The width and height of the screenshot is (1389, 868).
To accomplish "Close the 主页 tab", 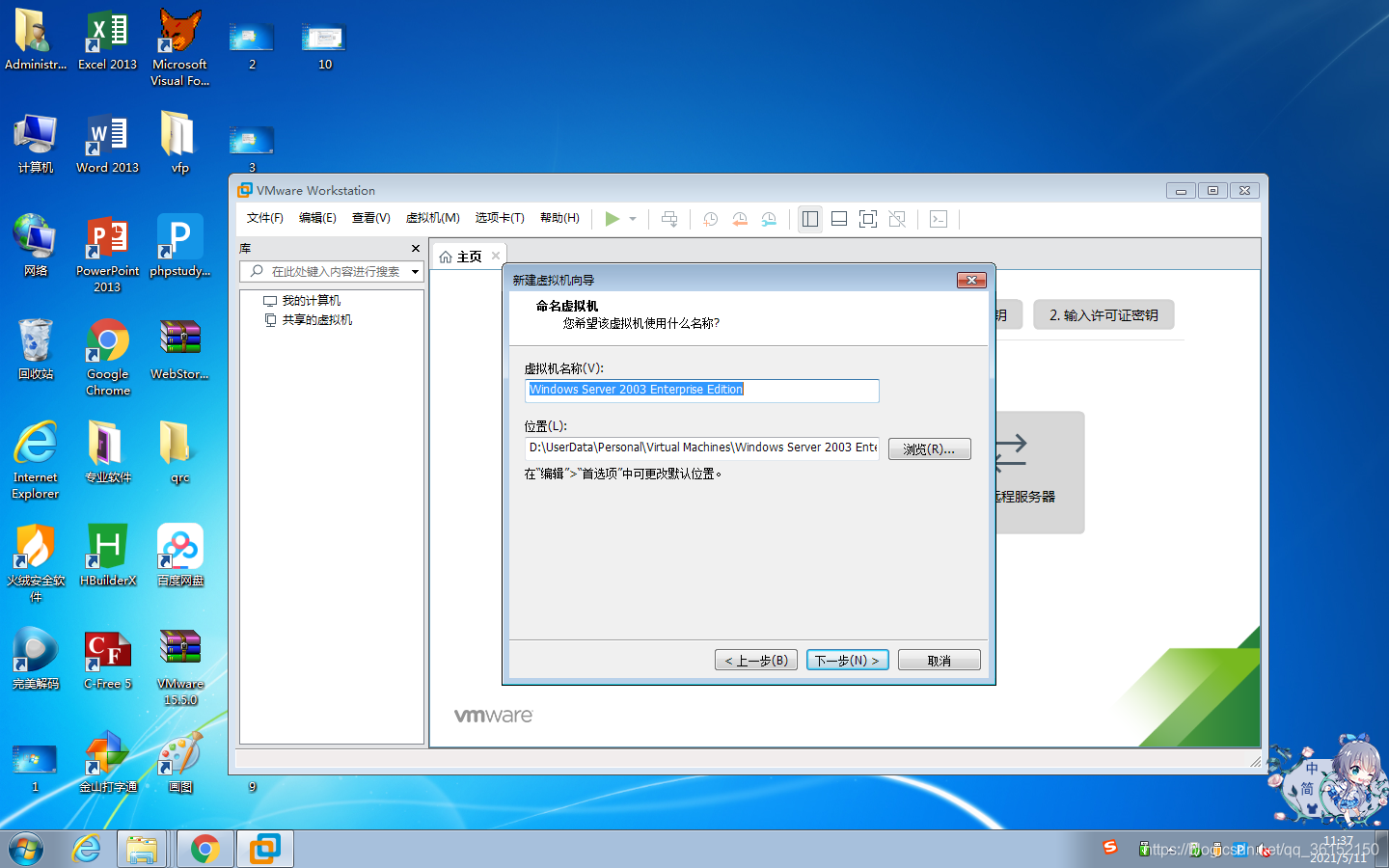I will tap(496, 256).
